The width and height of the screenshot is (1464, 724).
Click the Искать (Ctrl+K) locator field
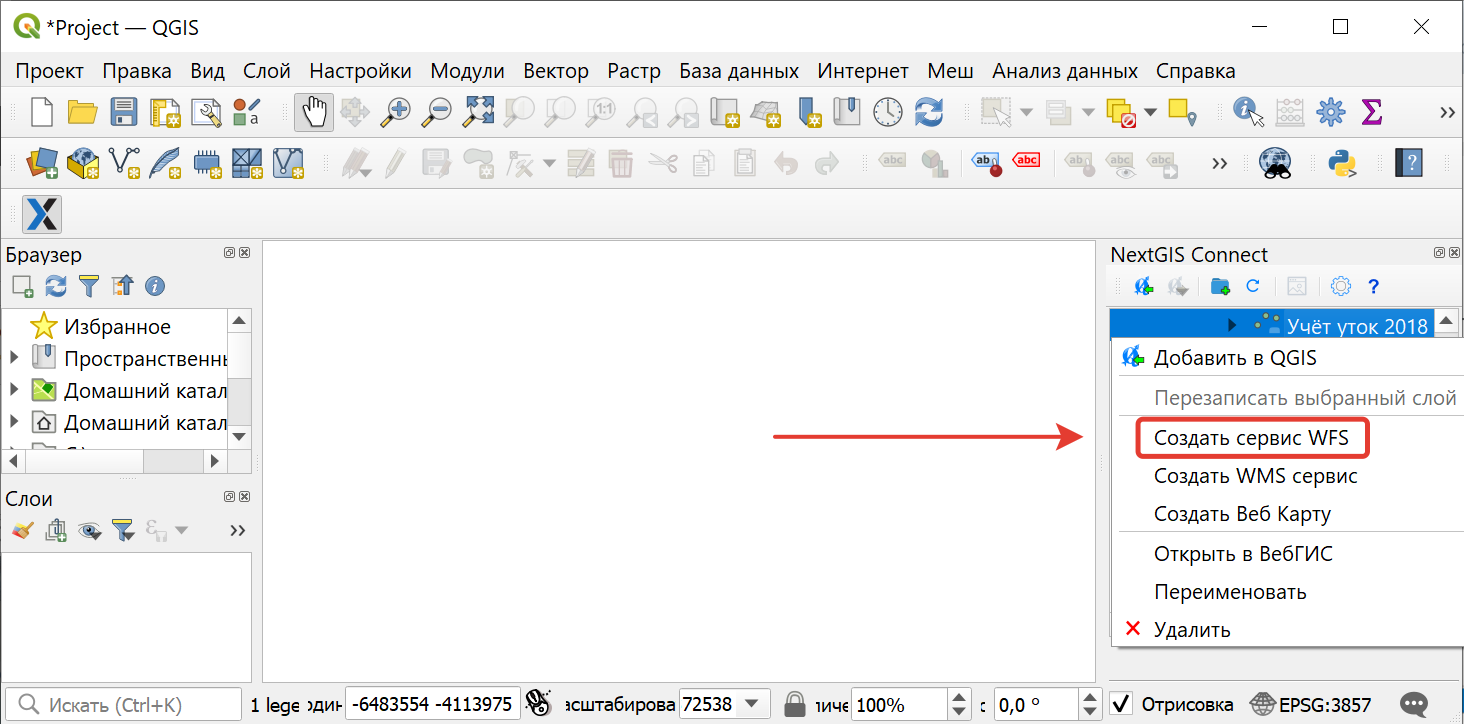[123, 704]
